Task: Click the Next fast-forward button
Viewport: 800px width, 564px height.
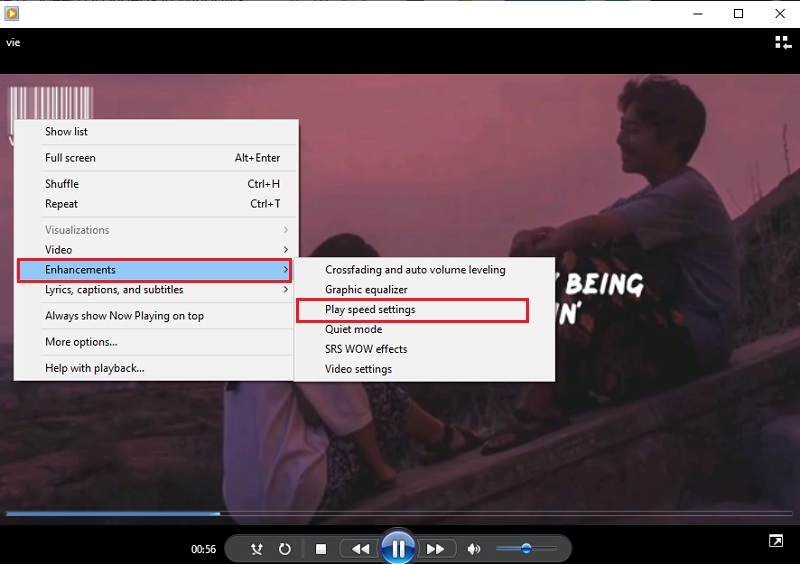Action: point(435,549)
